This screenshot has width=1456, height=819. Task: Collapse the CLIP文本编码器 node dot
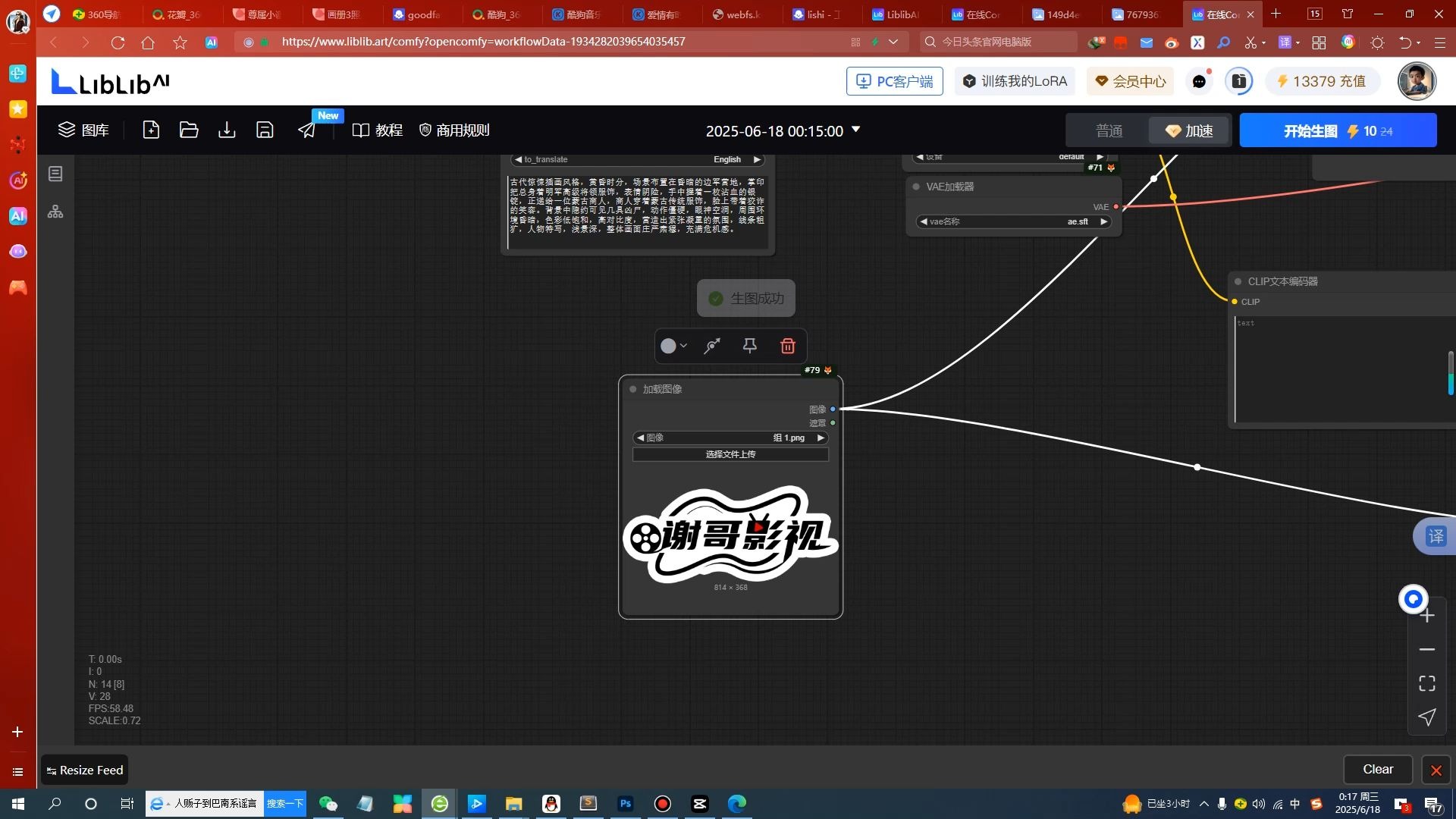1238,281
